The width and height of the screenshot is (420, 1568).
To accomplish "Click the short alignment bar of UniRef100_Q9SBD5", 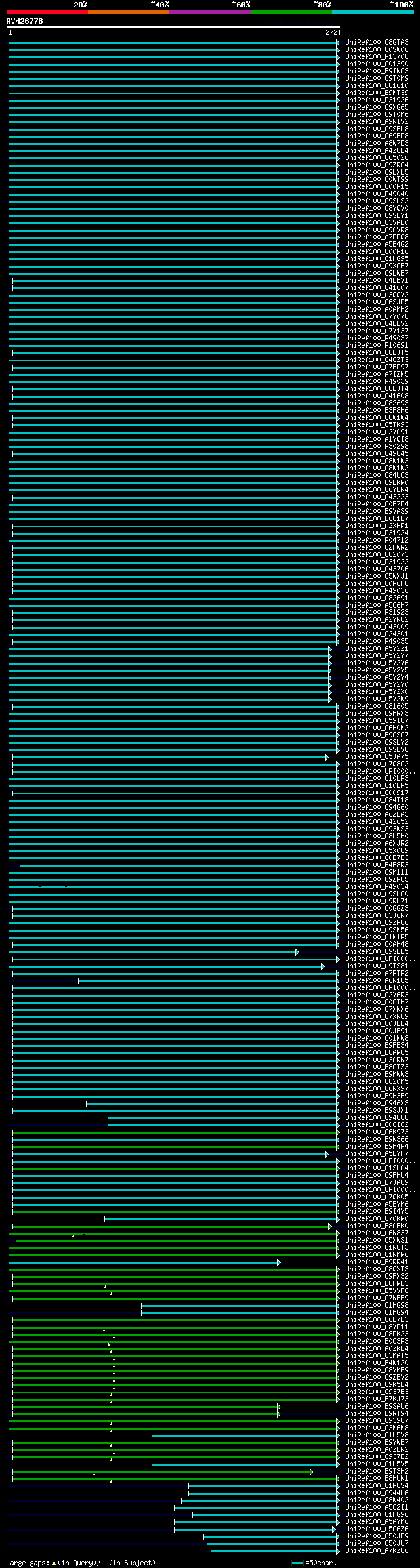I will [x=154, y=952].
